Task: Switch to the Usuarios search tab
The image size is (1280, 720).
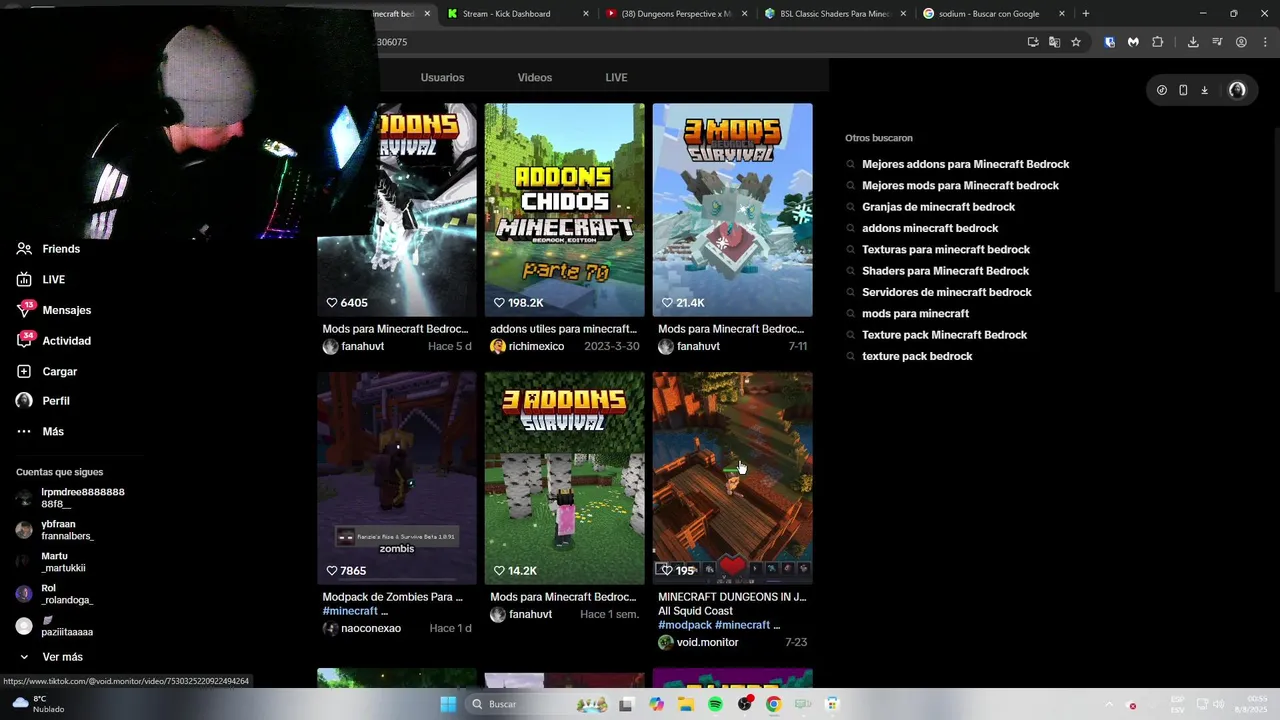Action: [442, 77]
